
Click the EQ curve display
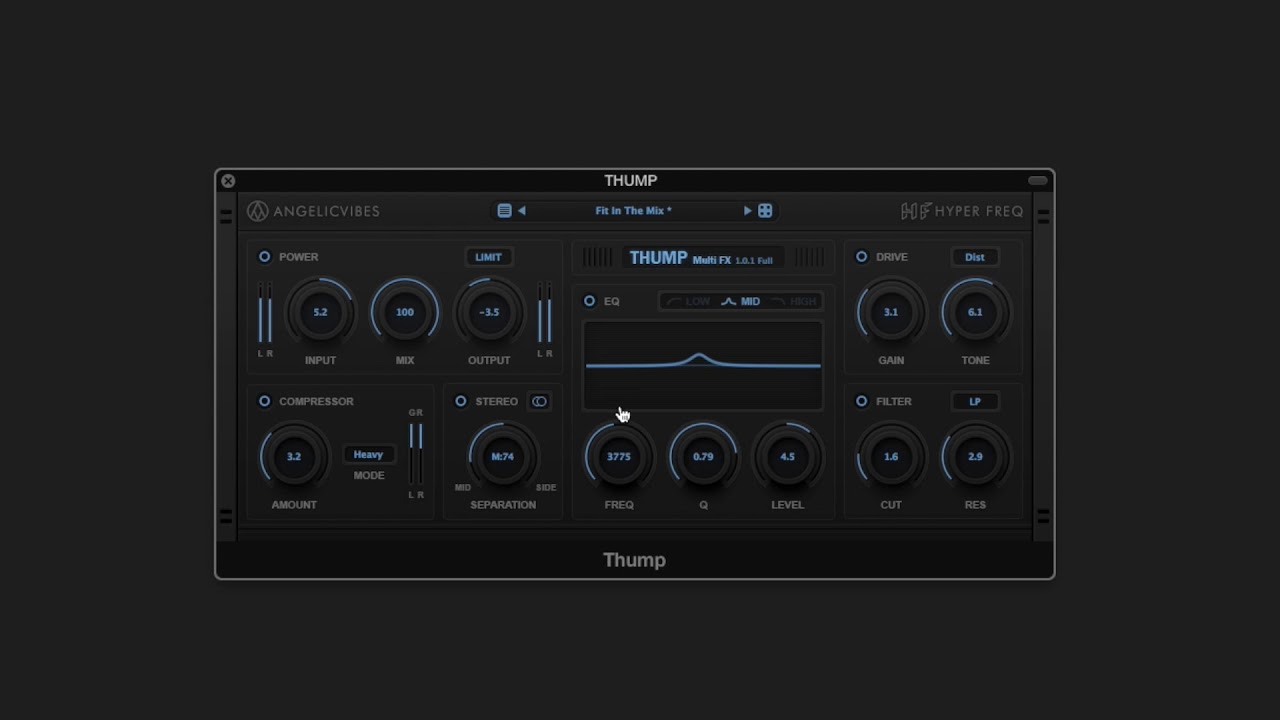[x=703, y=365]
